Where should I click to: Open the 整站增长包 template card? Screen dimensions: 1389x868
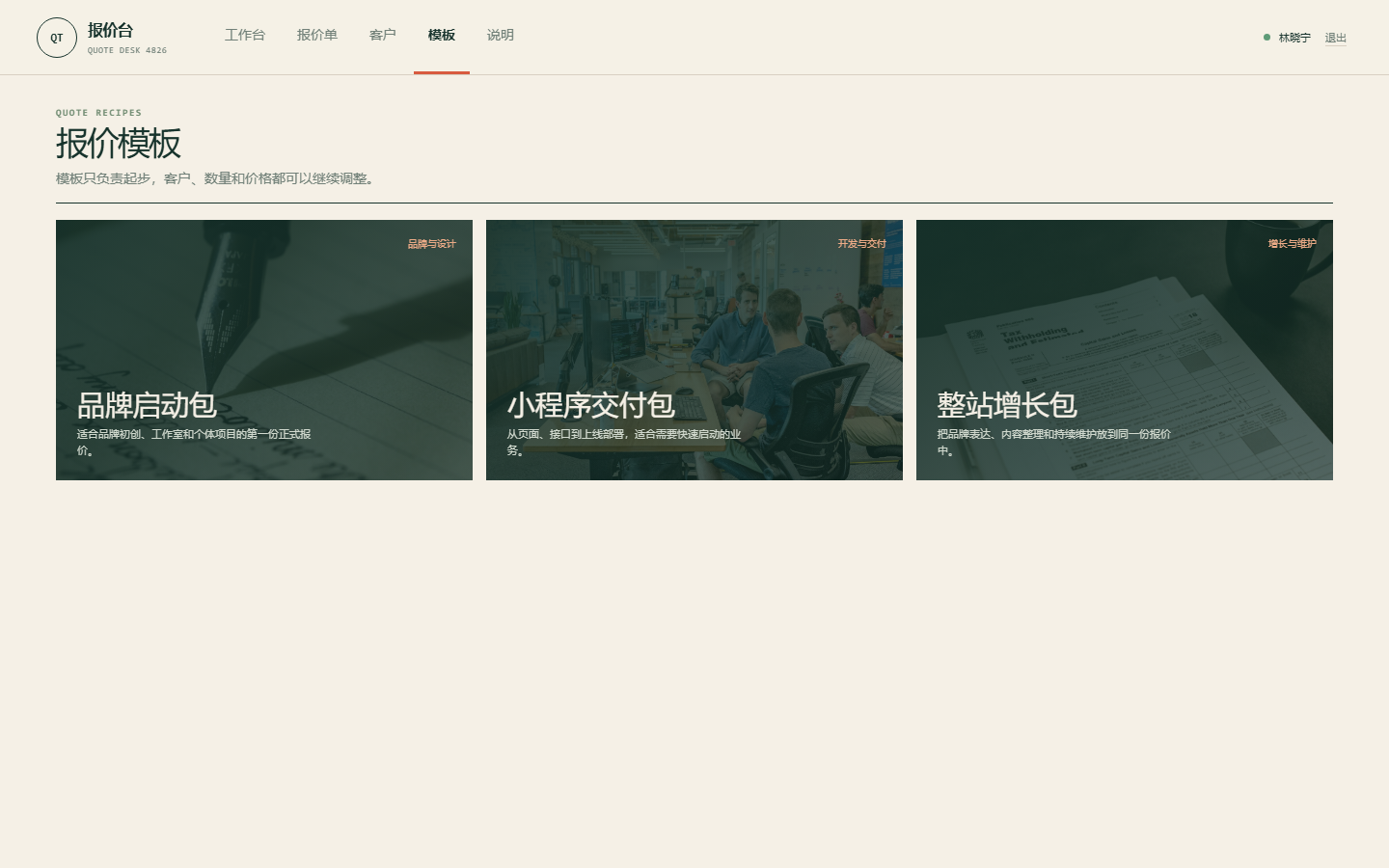pyautogui.click(x=1125, y=350)
